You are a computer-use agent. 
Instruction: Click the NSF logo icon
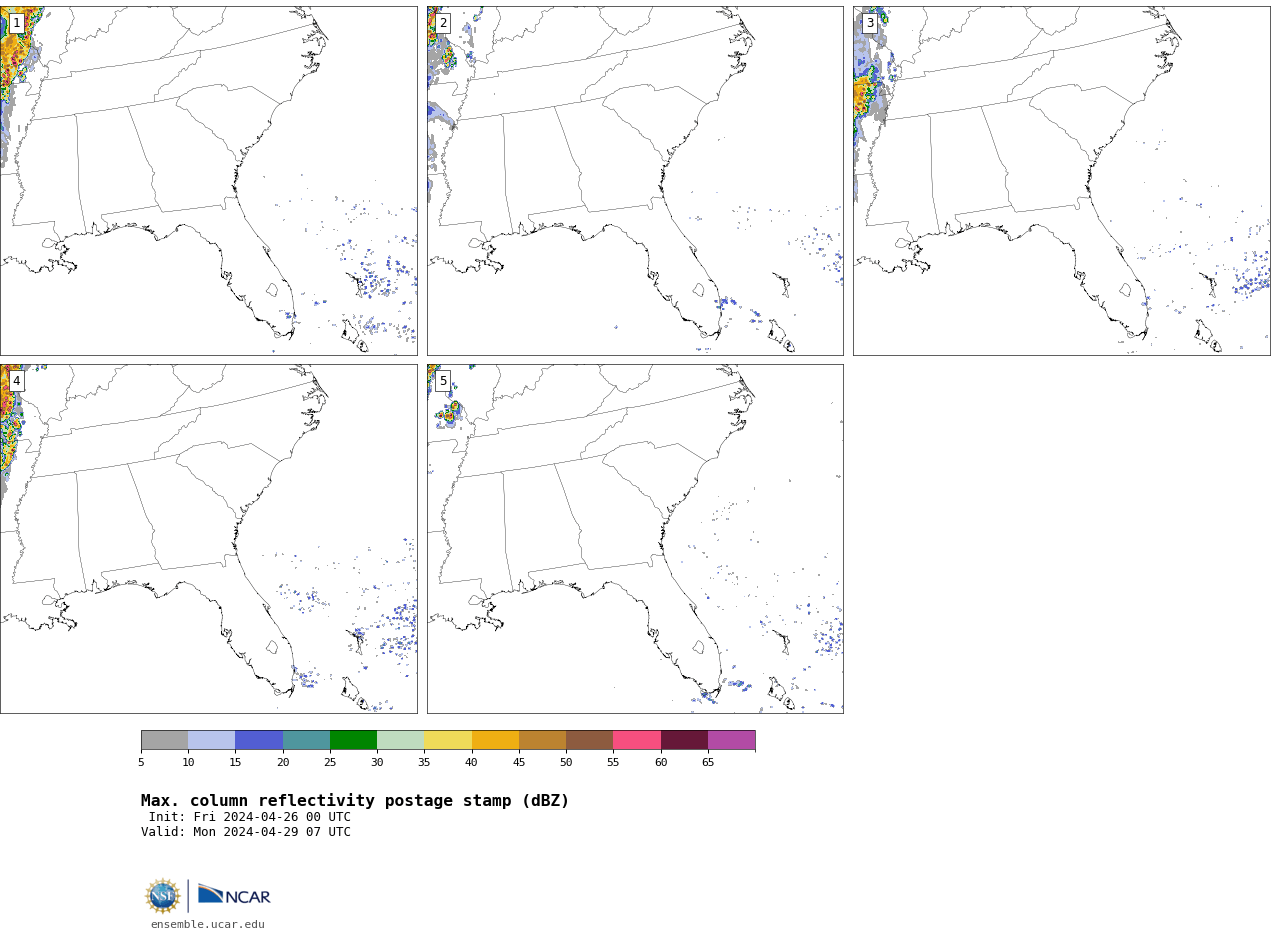point(163,896)
